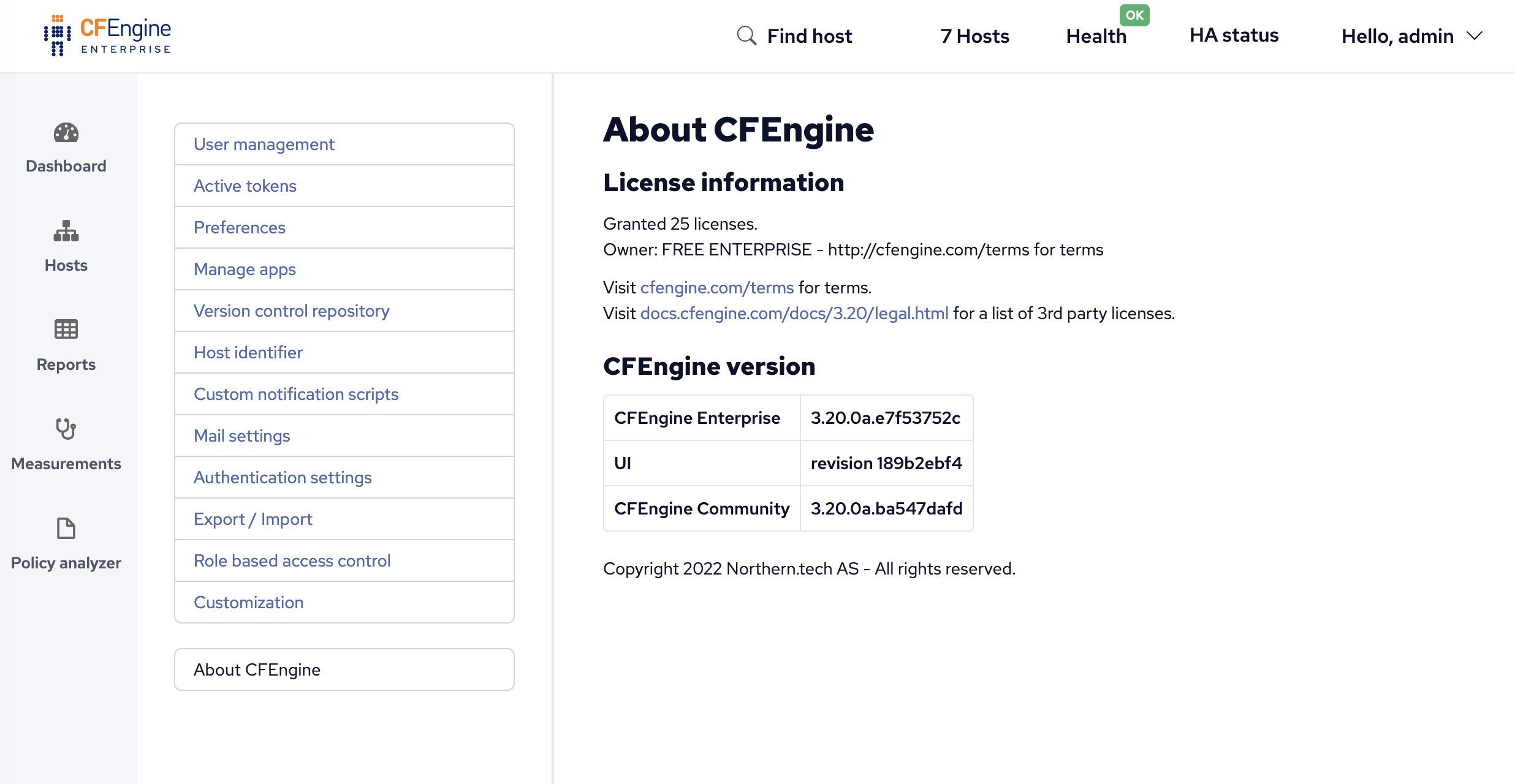Open the Export / Import page
The image size is (1515, 784).
[x=252, y=519]
